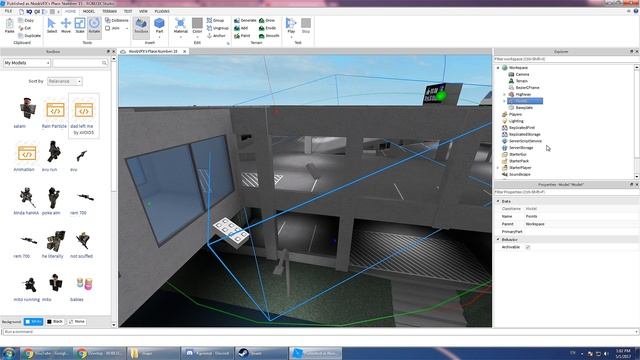Image resolution: width=640 pixels, height=360 pixels.
Task: Switch to the PLUGINS ribbon tab
Action: click(162, 11)
